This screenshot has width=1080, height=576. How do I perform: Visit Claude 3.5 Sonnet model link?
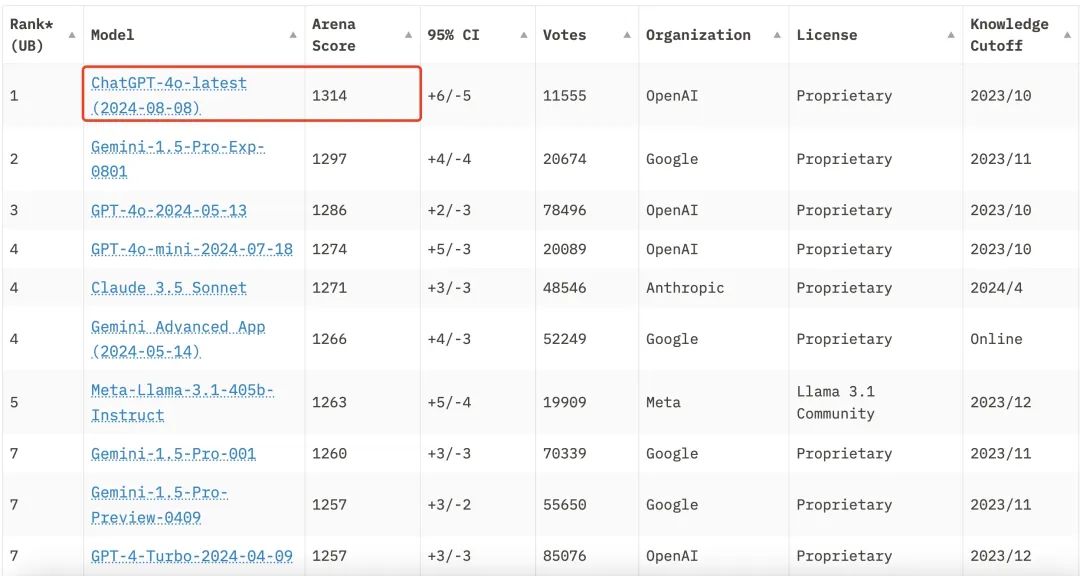point(168,288)
